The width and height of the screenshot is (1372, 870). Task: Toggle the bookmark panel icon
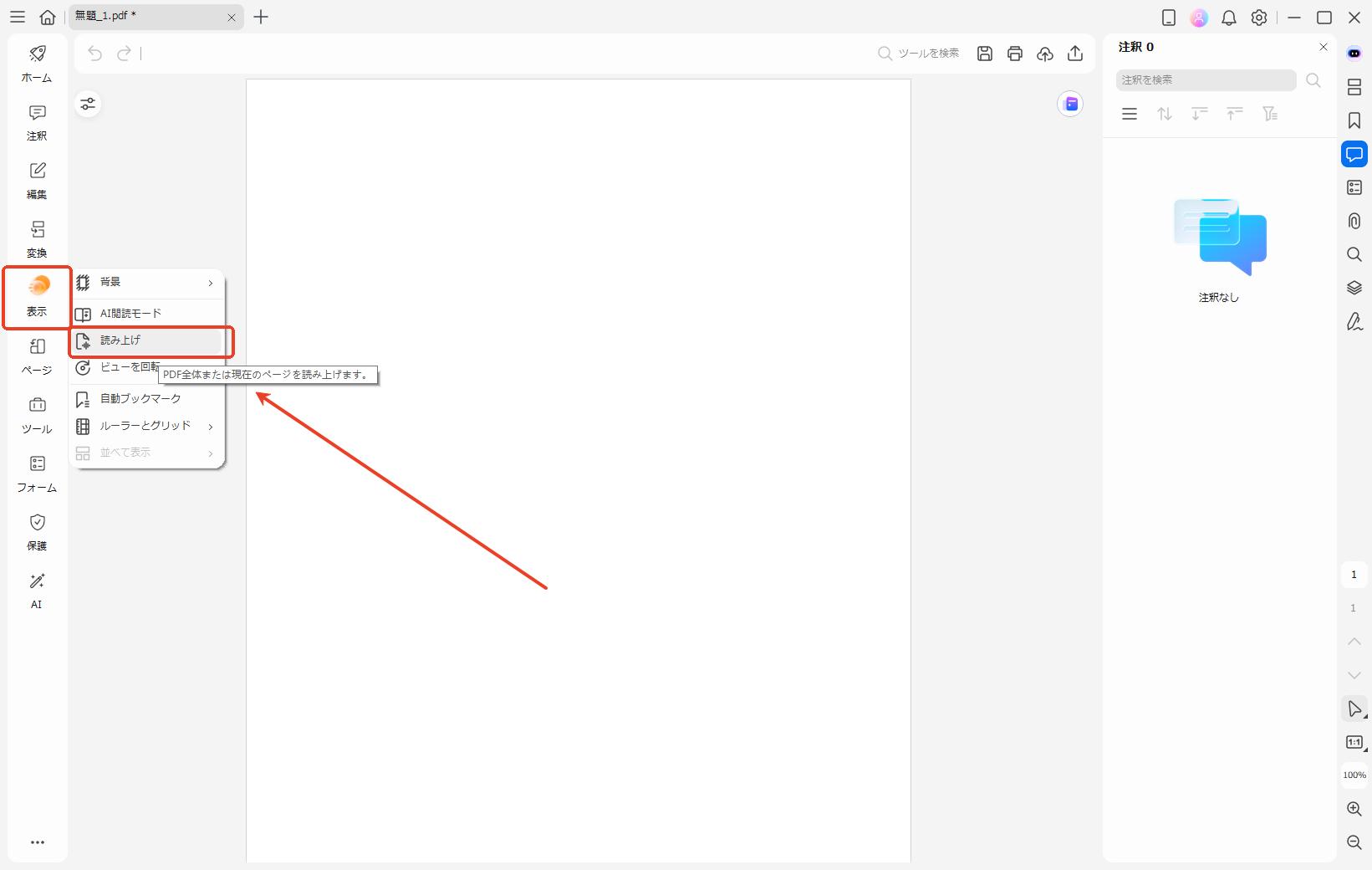point(1354,120)
